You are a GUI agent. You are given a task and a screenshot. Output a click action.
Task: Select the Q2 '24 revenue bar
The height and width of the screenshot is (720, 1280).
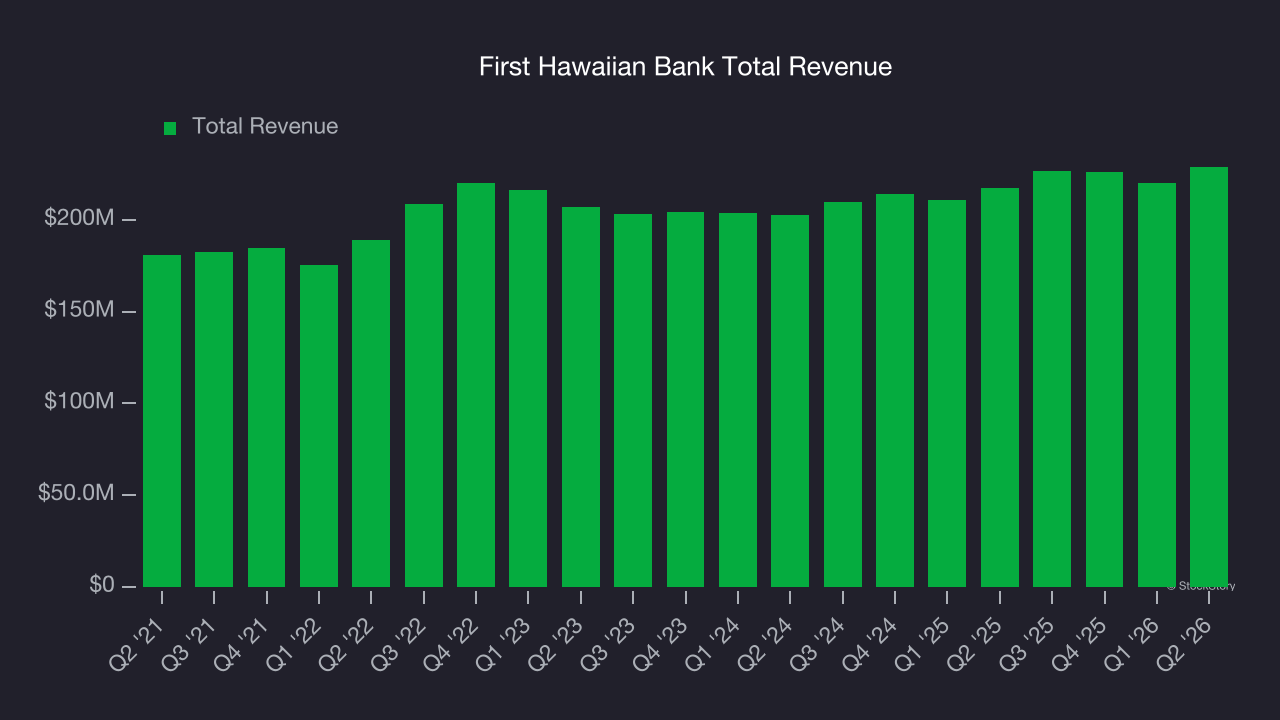point(790,401)
